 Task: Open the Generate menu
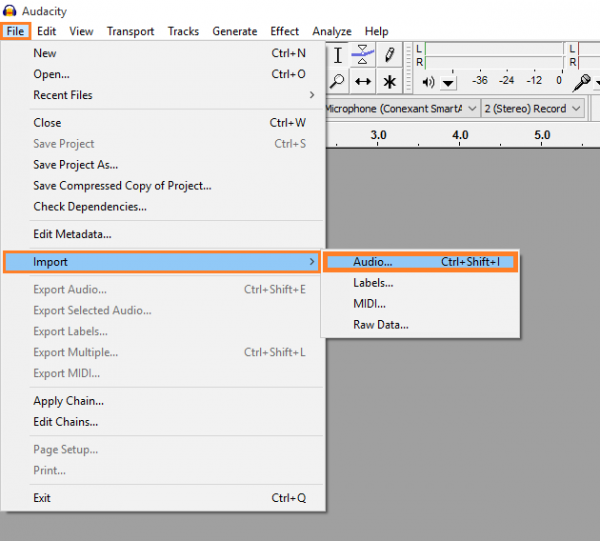[x=235, y=31]
